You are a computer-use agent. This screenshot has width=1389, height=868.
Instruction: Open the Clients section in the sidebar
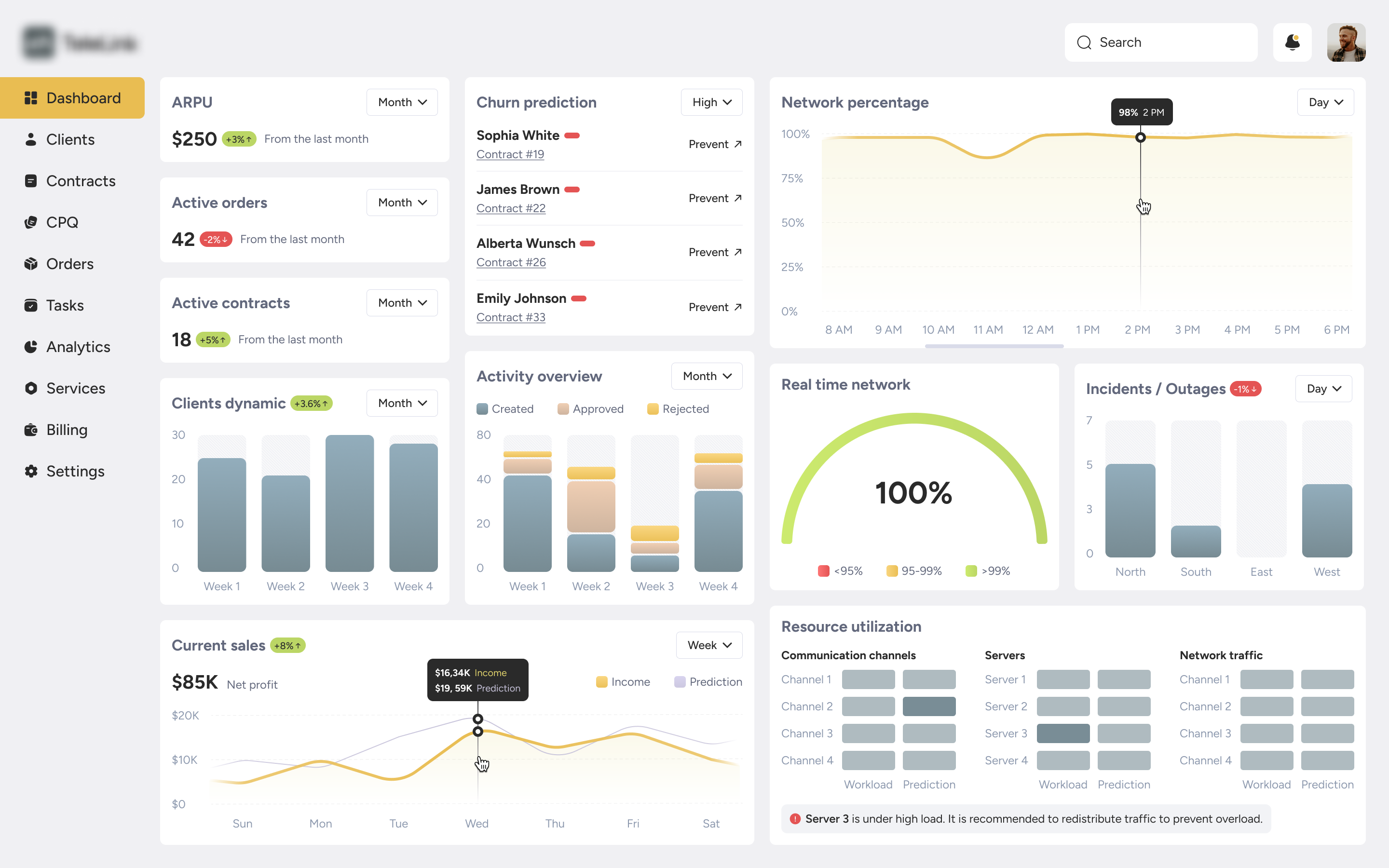(70, 139)
